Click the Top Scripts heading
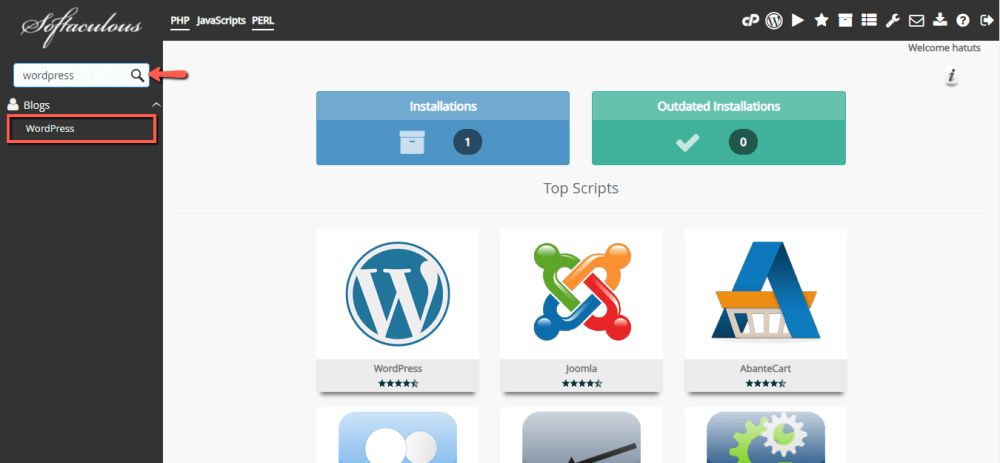The height and width of the screenshot is (463, 1000). coord(581,188)
